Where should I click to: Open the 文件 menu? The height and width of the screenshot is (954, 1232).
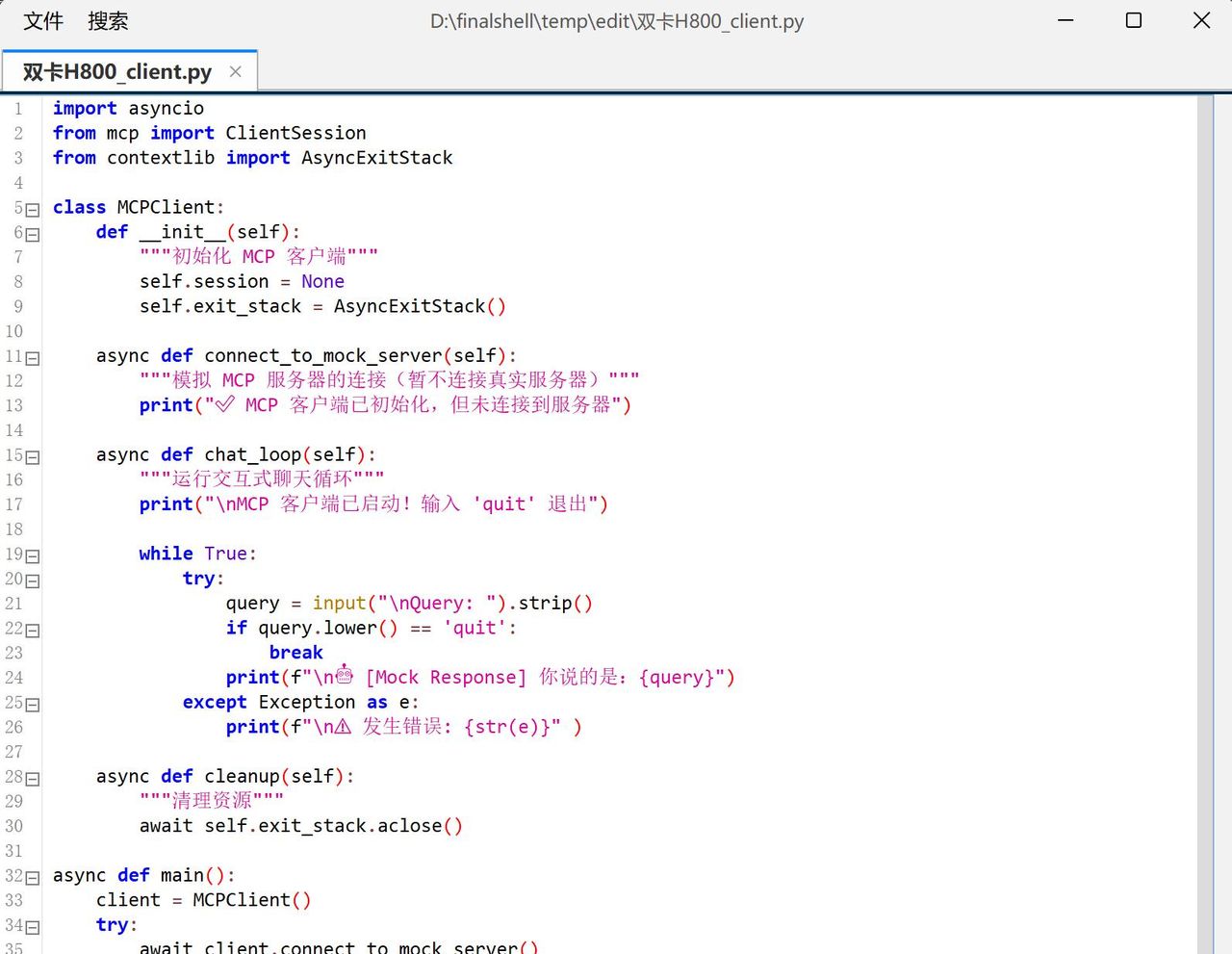[43, 21]
